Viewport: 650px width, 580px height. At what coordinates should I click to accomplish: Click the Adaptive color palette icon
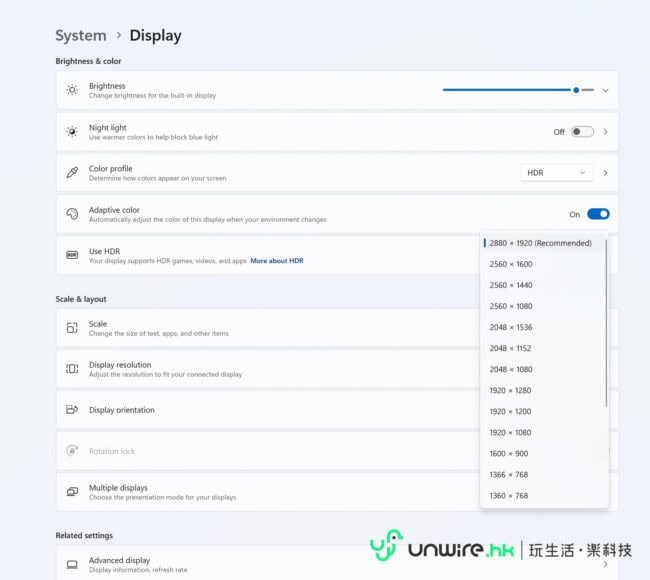tap(72, 214)
